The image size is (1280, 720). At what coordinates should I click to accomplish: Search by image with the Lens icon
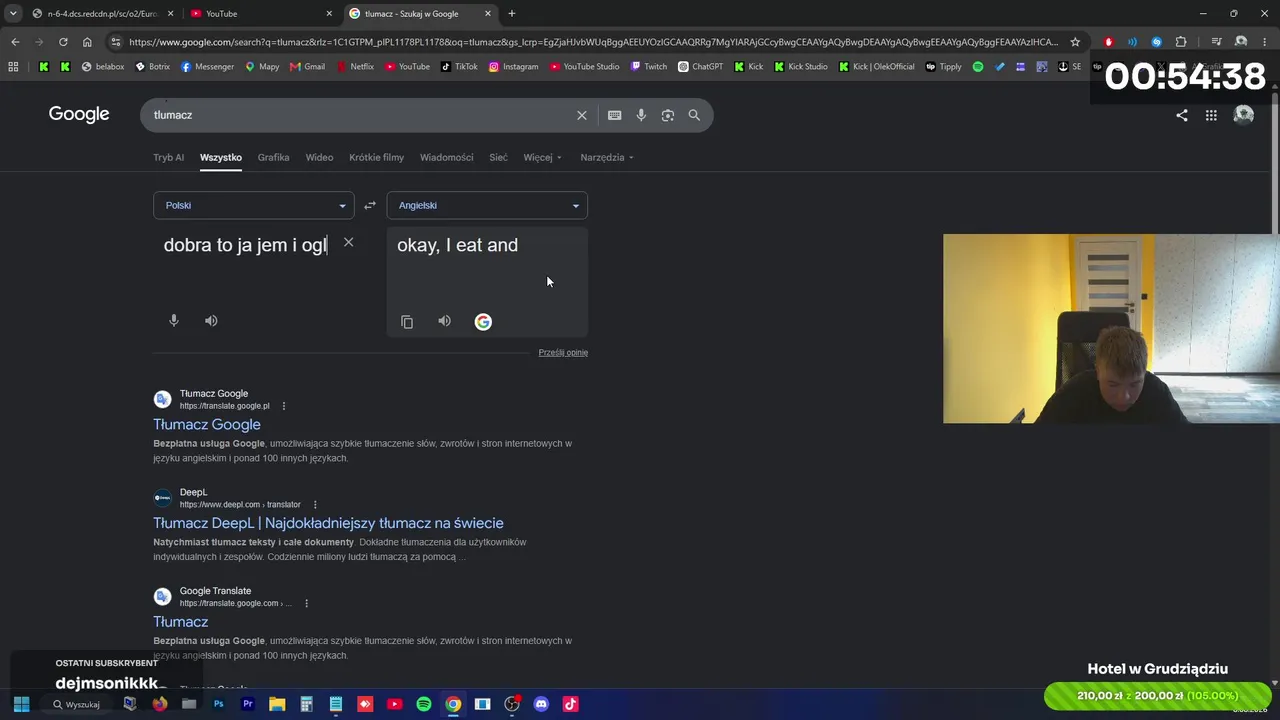pyautogui.click(x=668, y=115)
